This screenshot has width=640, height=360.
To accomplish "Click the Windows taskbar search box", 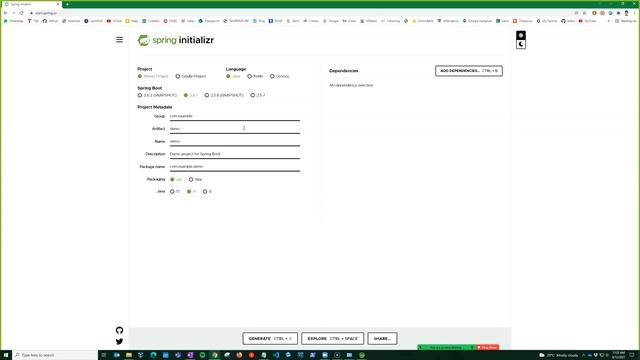I will [55, 355].
